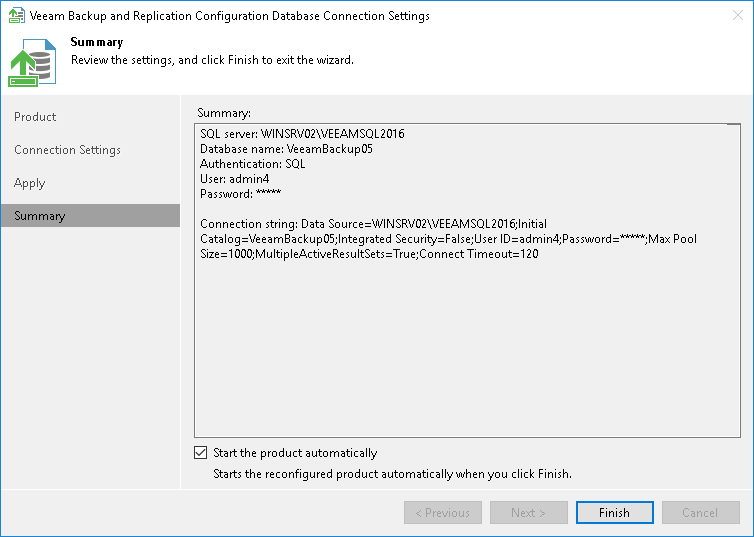Click the Catalog=VeeamBackup05 connection string line
The image size is (754, 537).
(448, 239)
